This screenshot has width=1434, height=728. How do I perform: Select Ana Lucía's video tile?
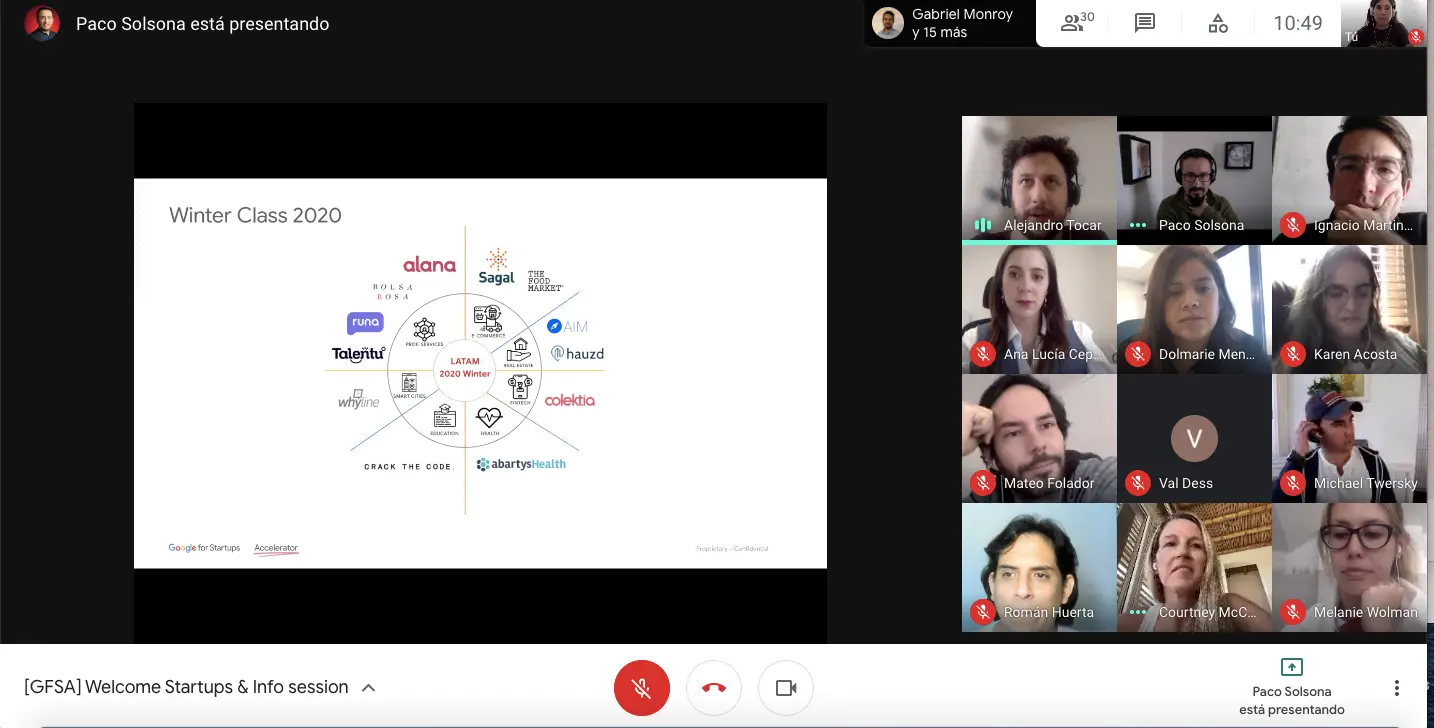pyautogui.click(x=1039, y=309)
